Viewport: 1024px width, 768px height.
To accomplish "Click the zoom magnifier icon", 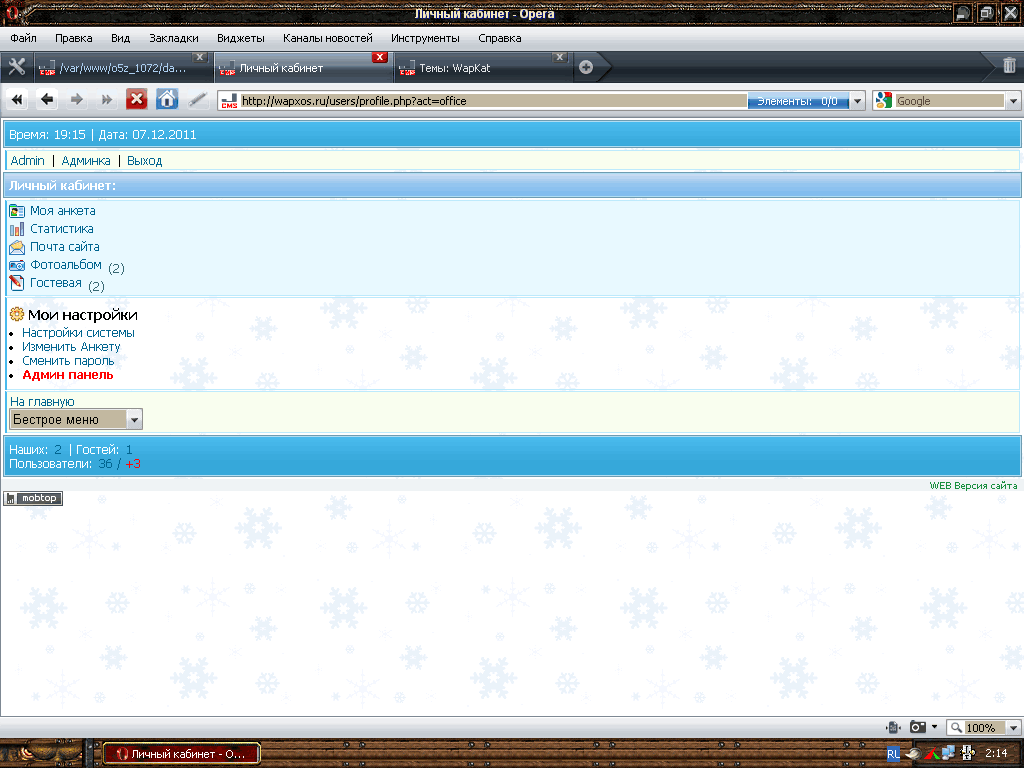I will click(956, 727).
